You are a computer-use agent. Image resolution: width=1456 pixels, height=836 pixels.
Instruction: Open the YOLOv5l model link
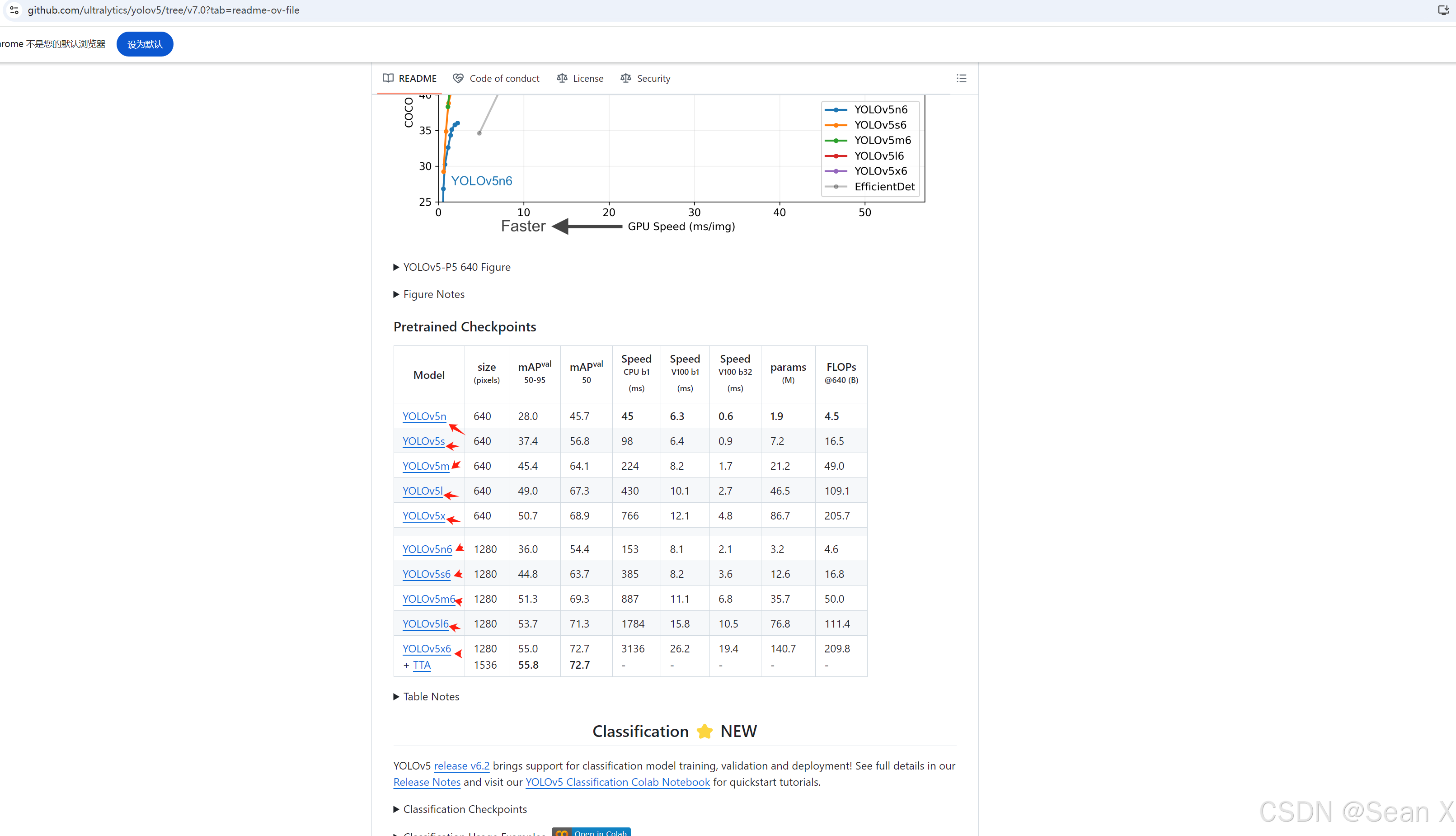pyautogui.click(x=422, y=491)
